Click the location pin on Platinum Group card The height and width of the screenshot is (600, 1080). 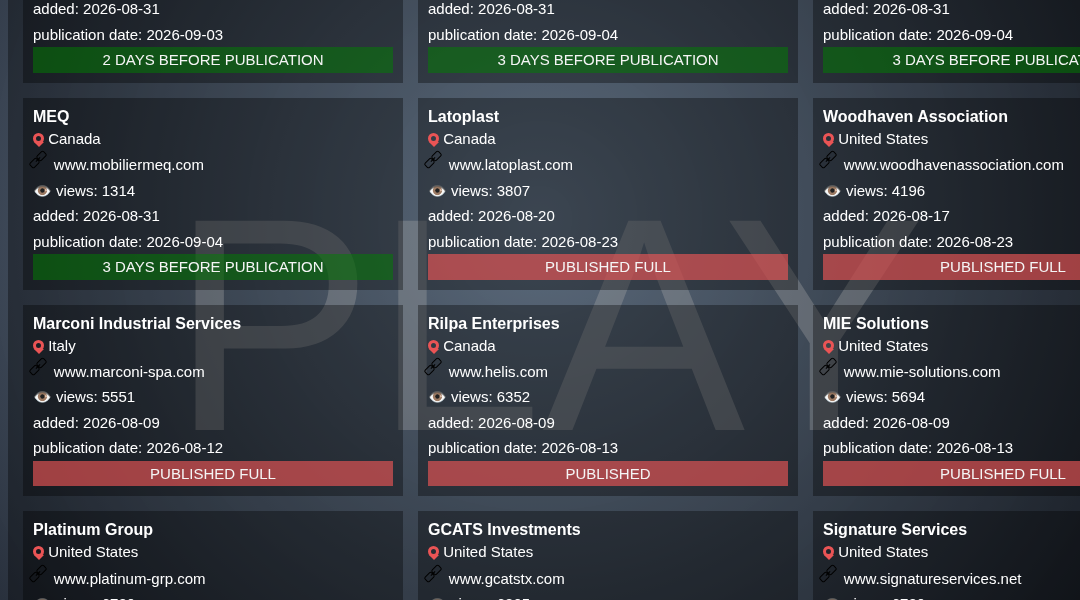[39, 553]
